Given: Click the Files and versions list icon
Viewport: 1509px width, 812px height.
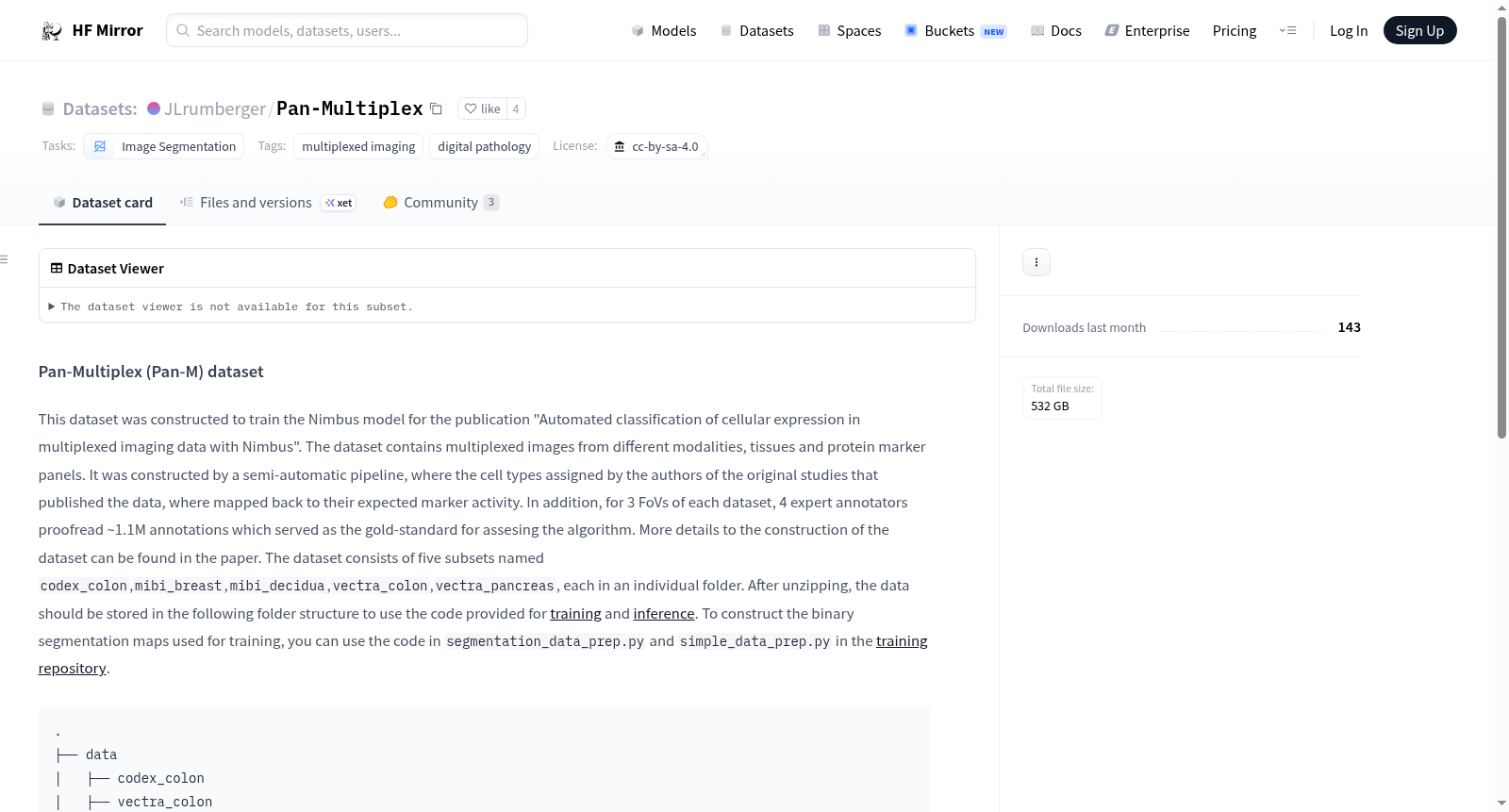Looking at the screenshot, I should click(187, 202).
